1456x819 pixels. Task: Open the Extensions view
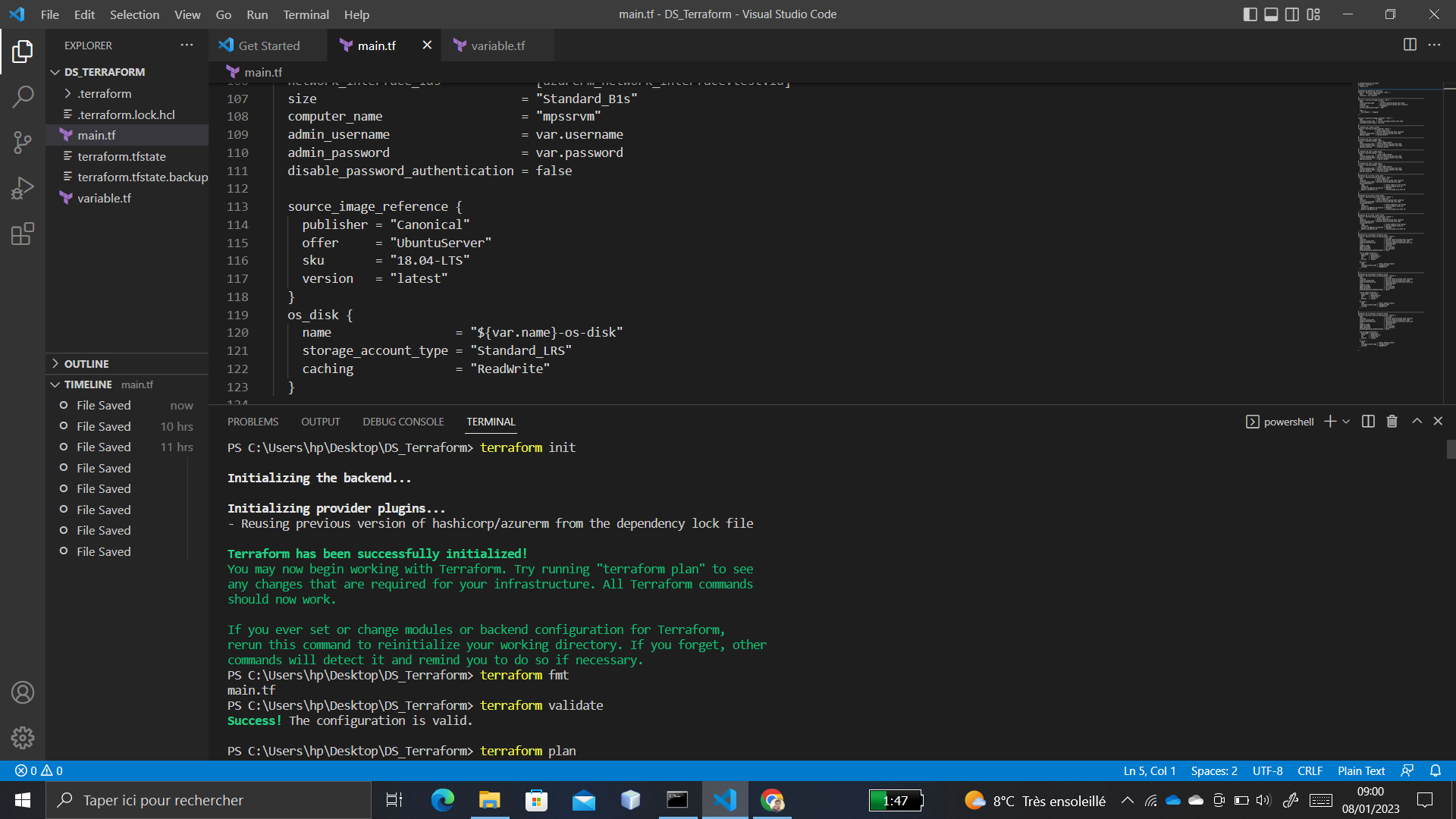point(23,234)
